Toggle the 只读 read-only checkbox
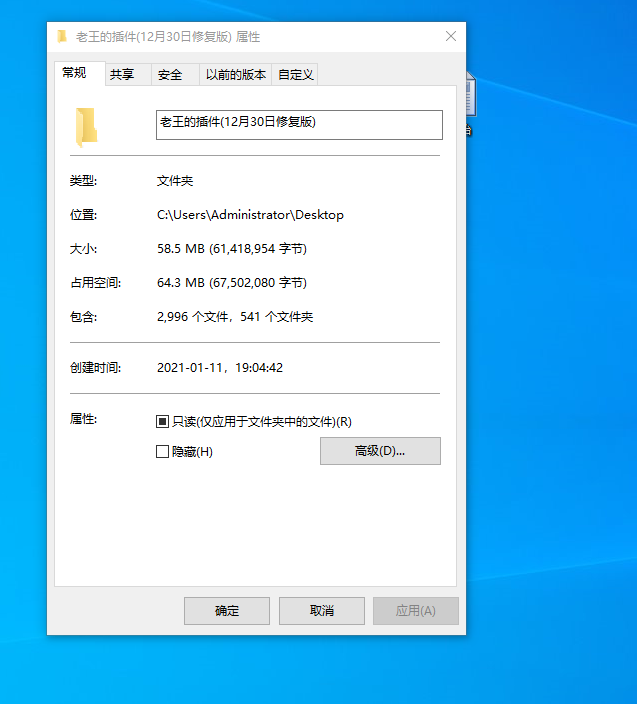 (162, 422)
